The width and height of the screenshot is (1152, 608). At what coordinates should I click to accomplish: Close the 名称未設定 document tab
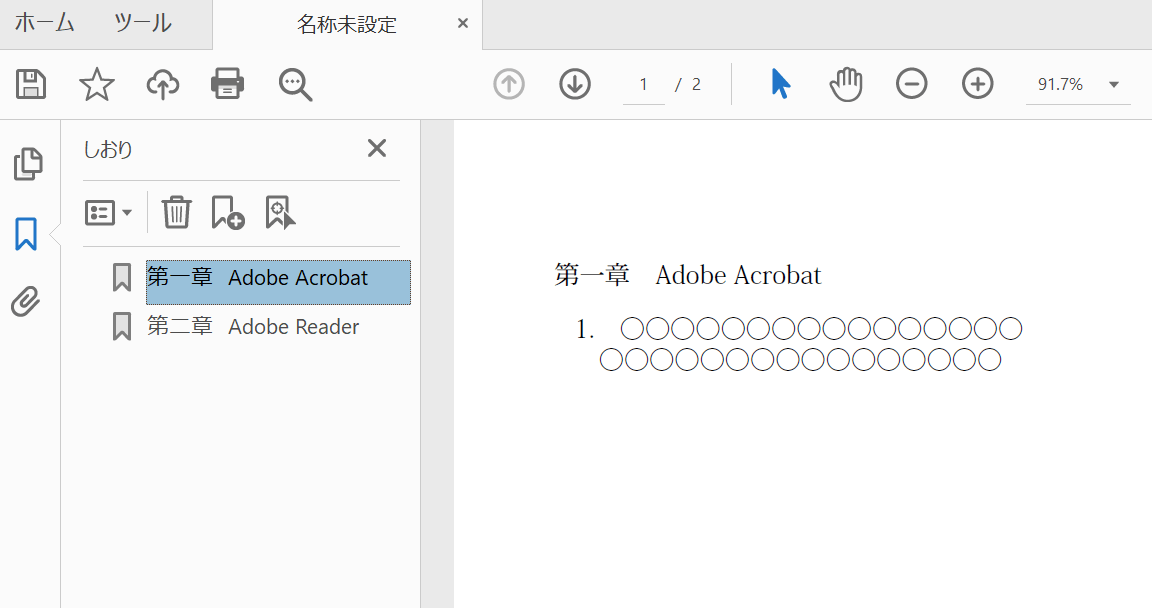point(463,23)
